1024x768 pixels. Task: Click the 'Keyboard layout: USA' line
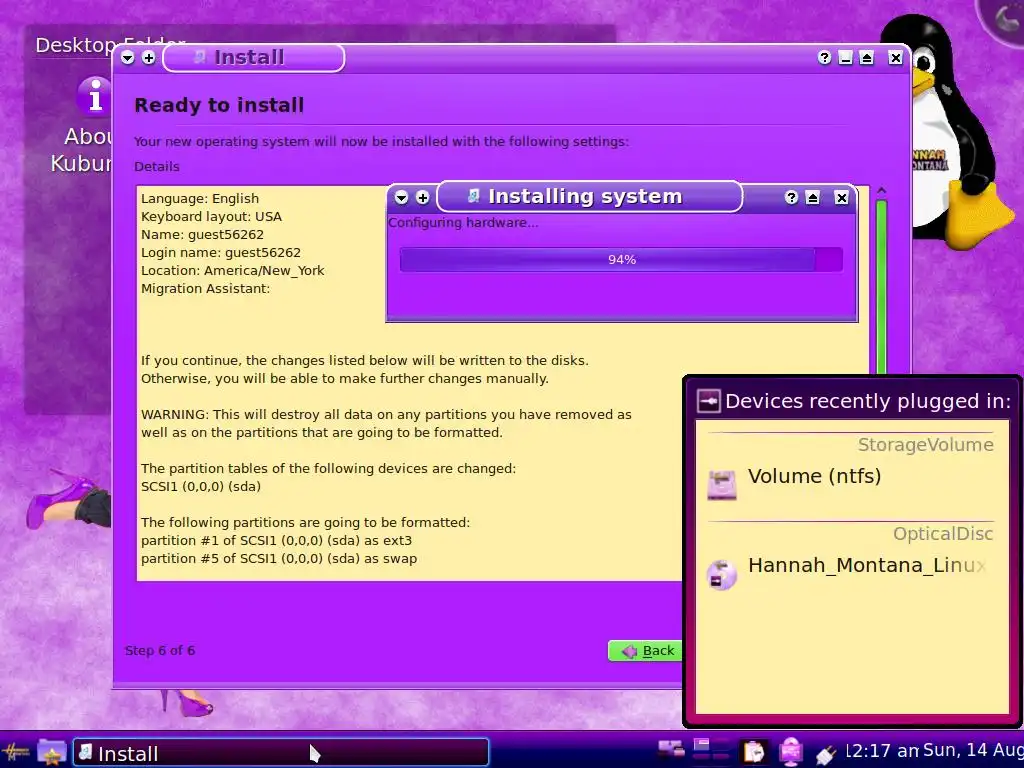tap(212, 217)
